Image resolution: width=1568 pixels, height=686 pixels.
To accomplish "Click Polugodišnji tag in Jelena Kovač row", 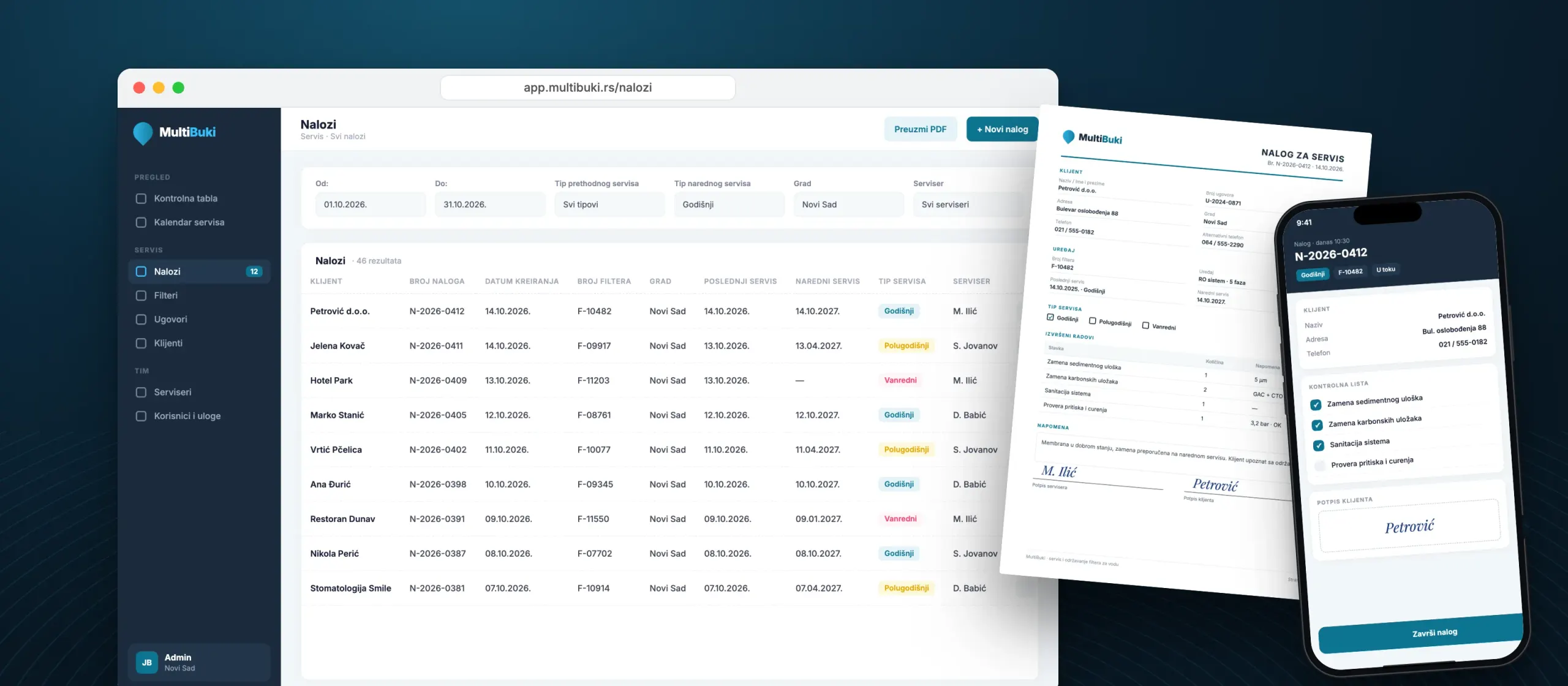I will point(907,345).
